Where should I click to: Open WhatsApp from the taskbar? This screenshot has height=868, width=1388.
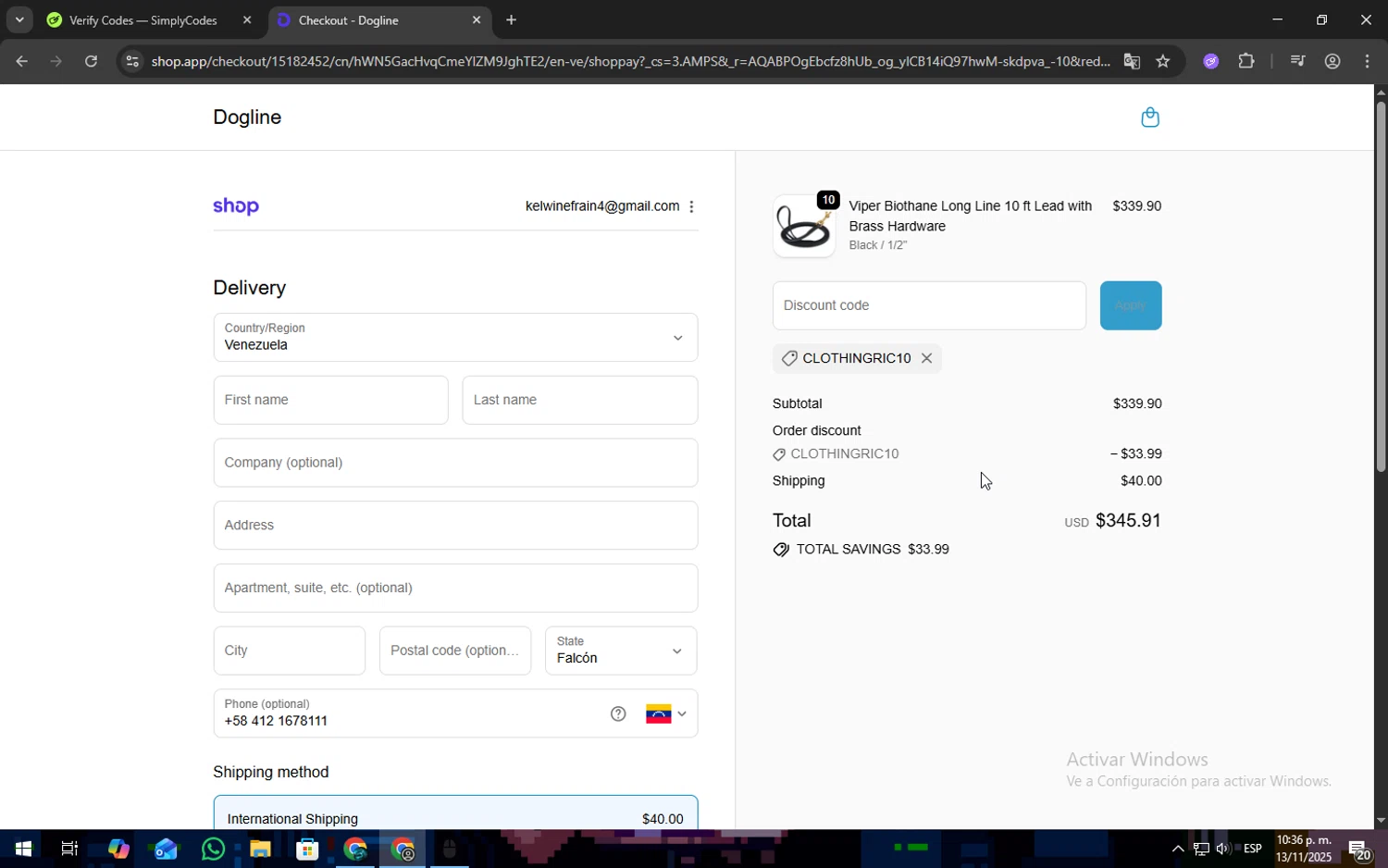pos(213,849)
